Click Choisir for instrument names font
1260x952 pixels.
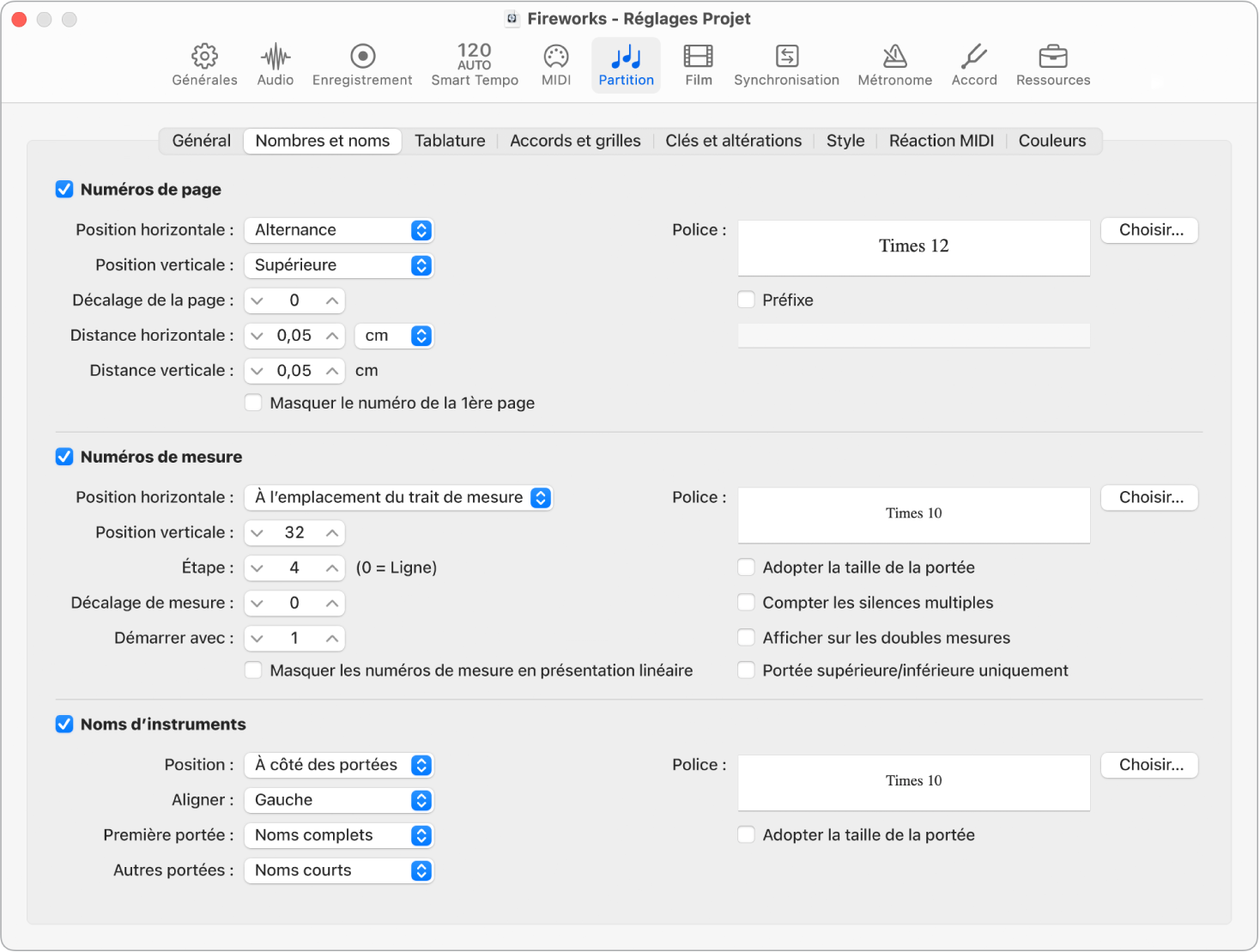1148,765
